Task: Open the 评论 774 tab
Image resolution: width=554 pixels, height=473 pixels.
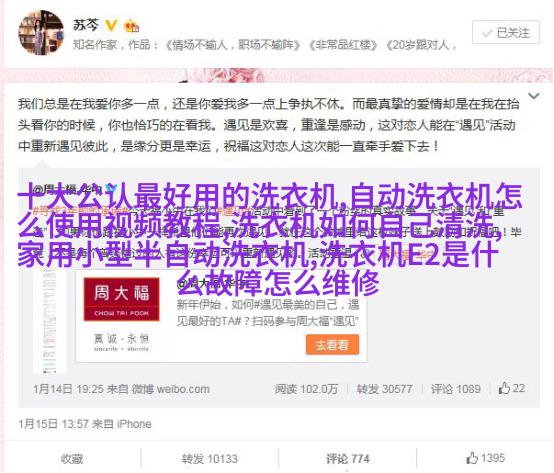Action: (x=347, y=459)
